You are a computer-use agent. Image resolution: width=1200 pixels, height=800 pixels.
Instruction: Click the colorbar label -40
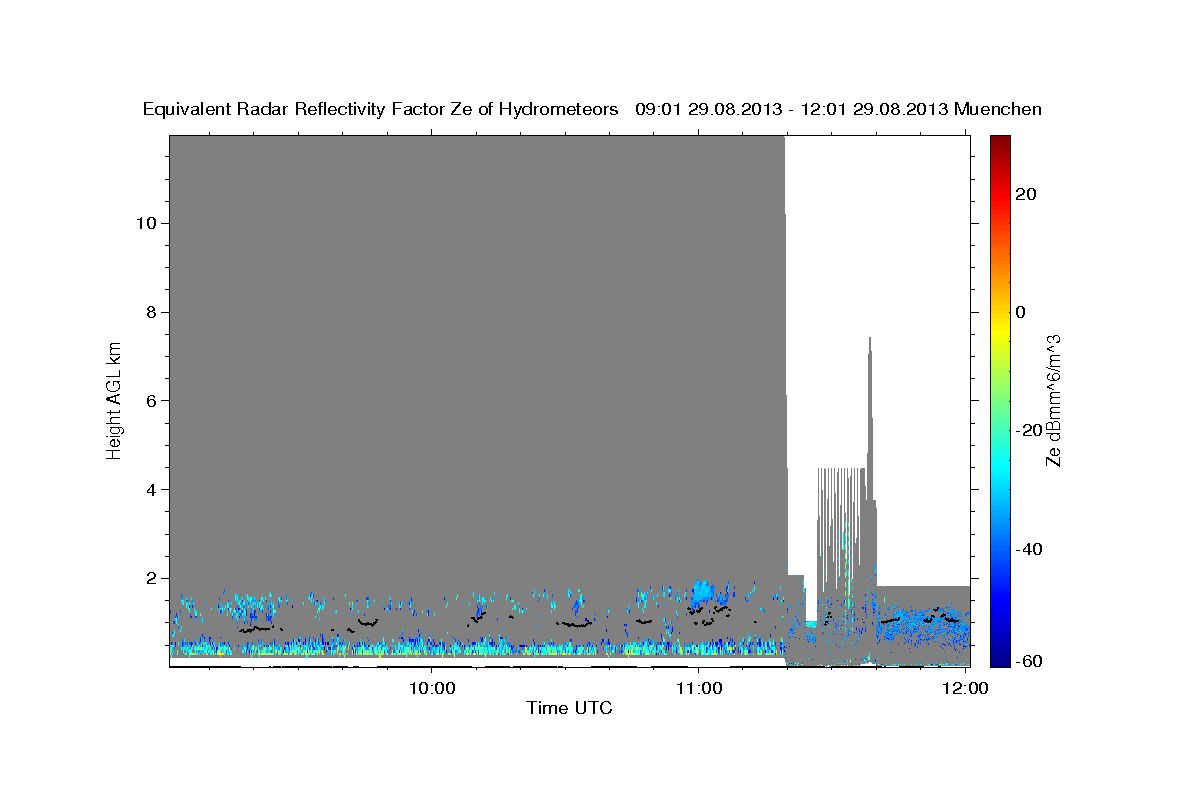1030,549
